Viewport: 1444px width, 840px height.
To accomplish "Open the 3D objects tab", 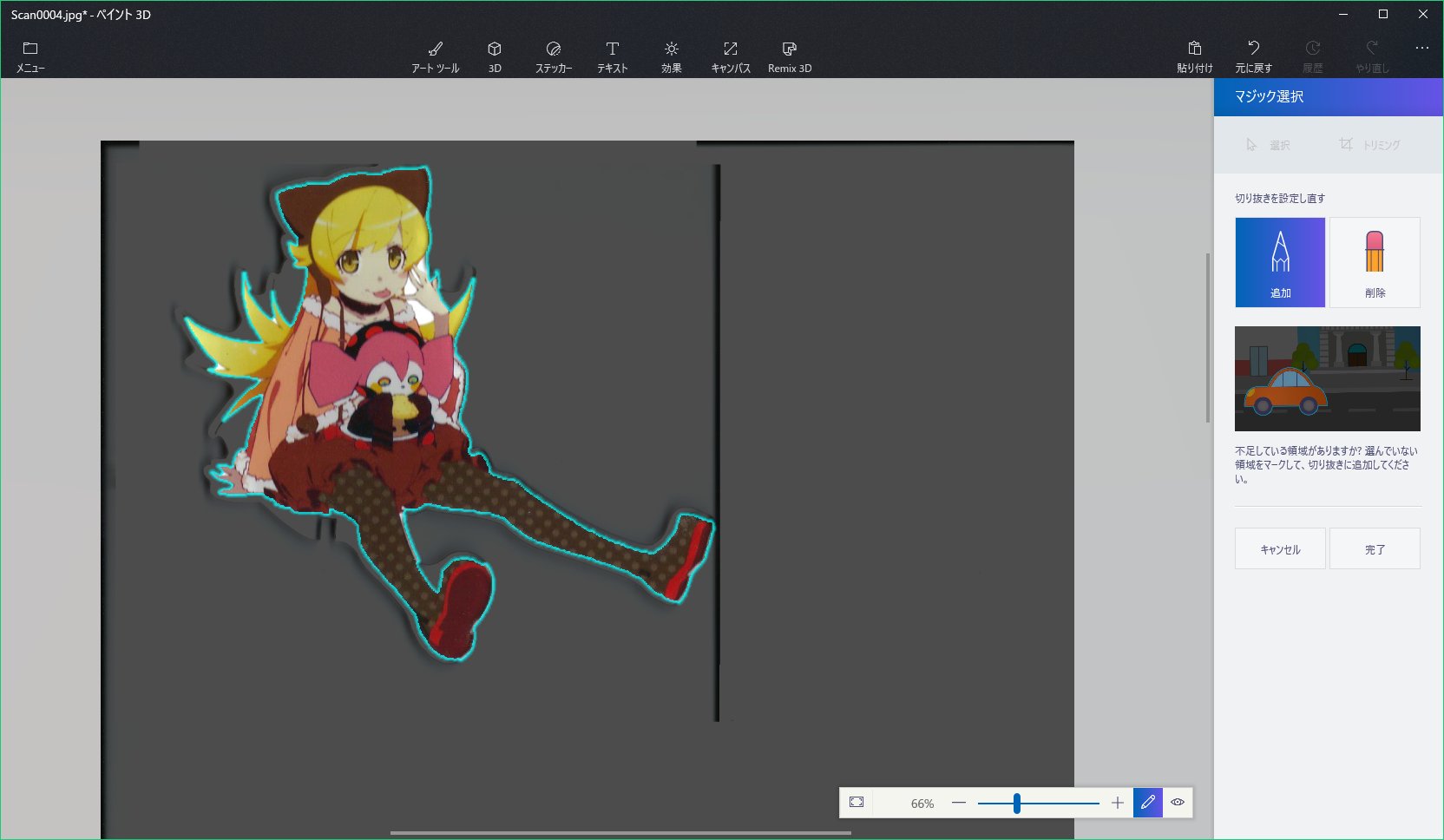I will pos(495,56).
